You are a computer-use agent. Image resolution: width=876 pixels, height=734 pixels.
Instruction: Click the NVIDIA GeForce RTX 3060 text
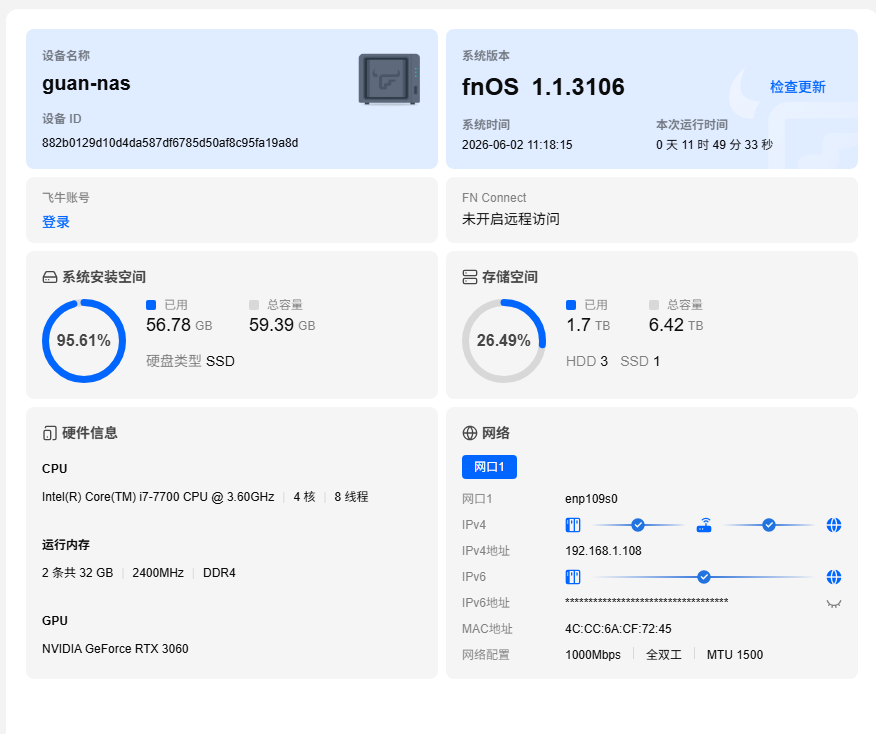(x=115, y=649)
